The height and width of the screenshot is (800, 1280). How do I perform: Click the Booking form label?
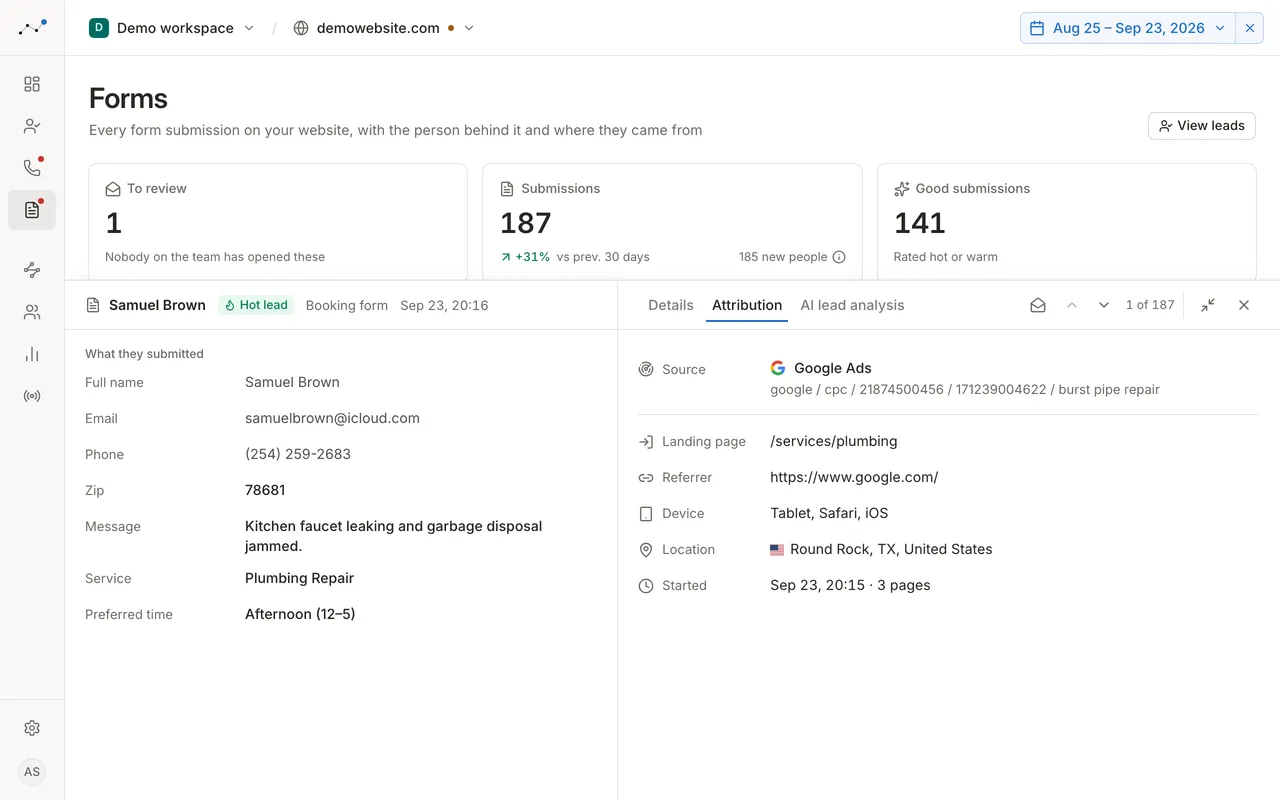347,305
